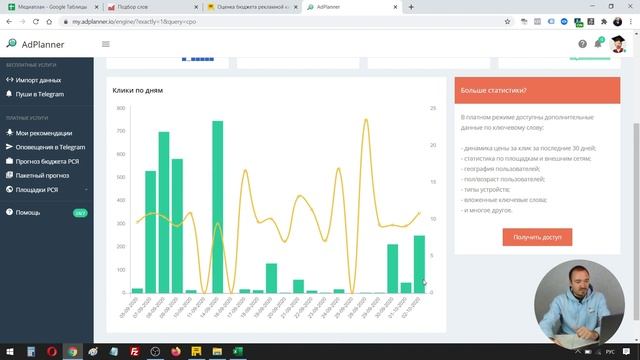The height and width of the screenshot is (360, 640).
Task: Click the Помощь question icon in sidebar
Action: click(x=9, y=212)
